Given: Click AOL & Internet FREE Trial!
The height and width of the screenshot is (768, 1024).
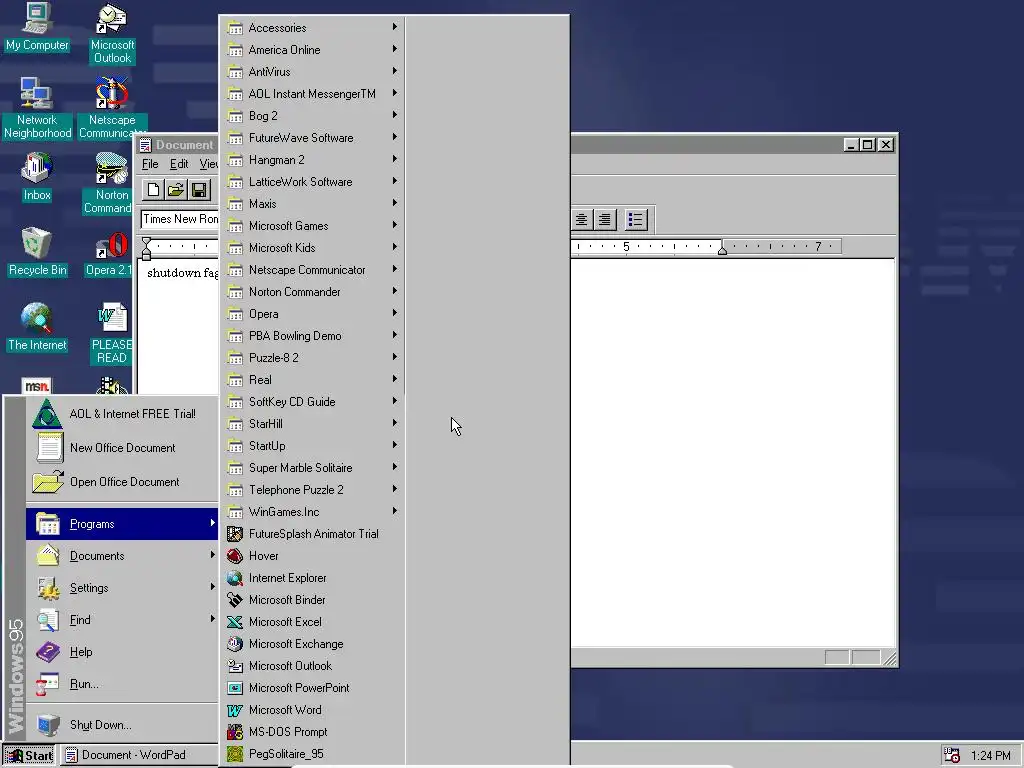Looking at the screenshot, I should [x=122, y=413].
